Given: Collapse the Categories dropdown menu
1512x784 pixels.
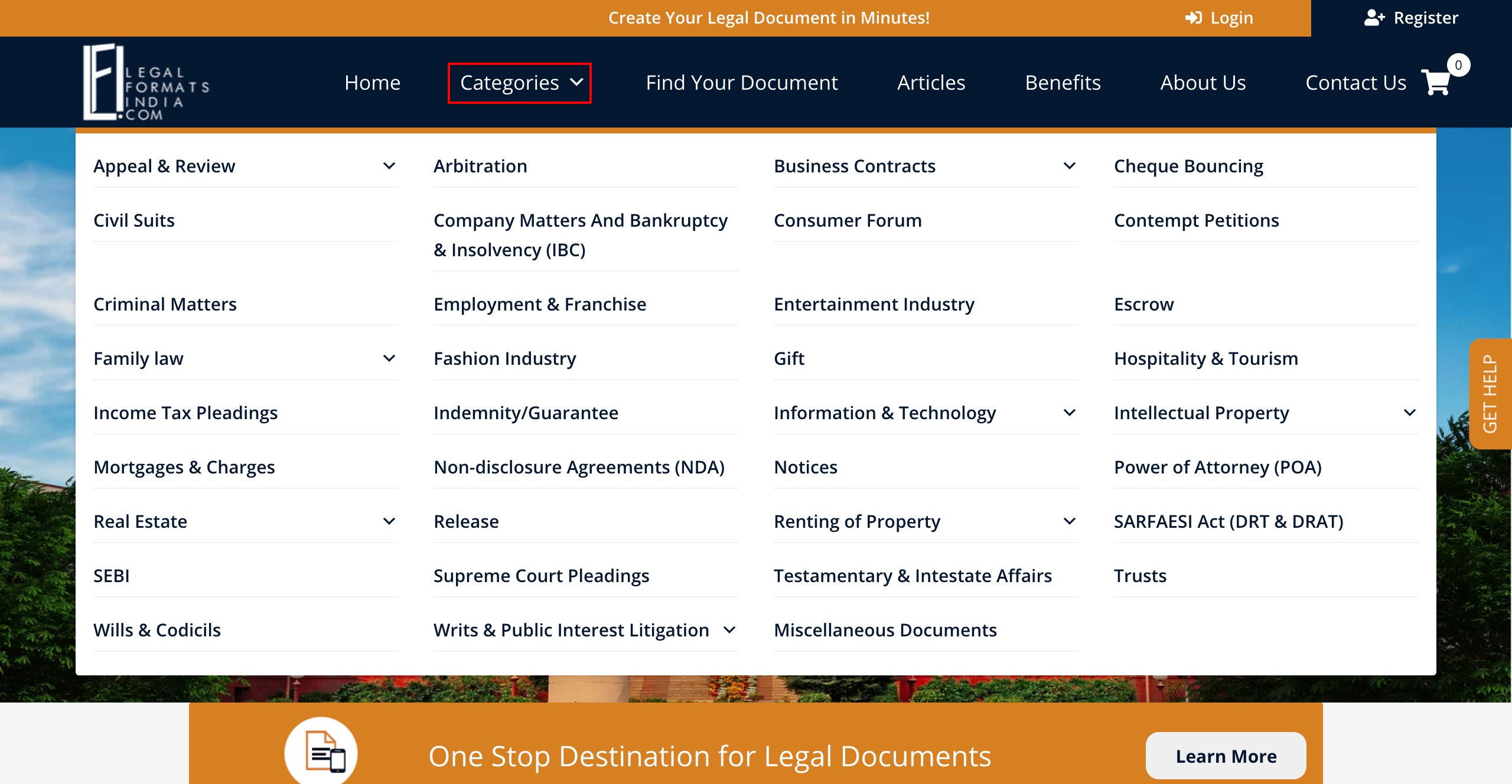Looking at the screenshot, I should [520, 83].
